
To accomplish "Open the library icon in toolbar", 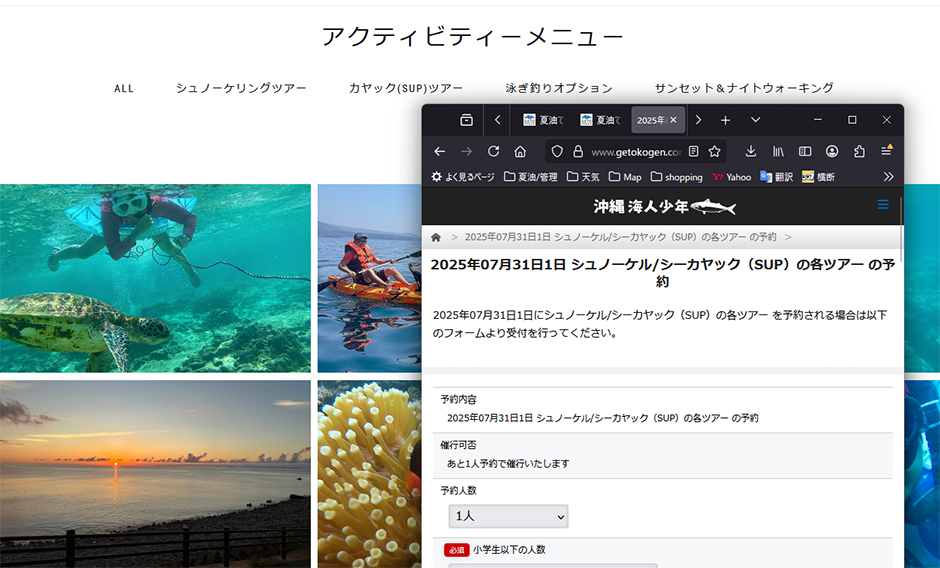I will tap(778, 151).
